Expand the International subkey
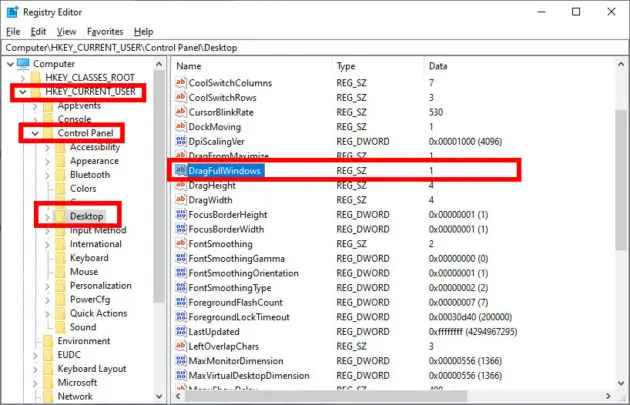The image size is (630, 405). click(x=47, y=245)
